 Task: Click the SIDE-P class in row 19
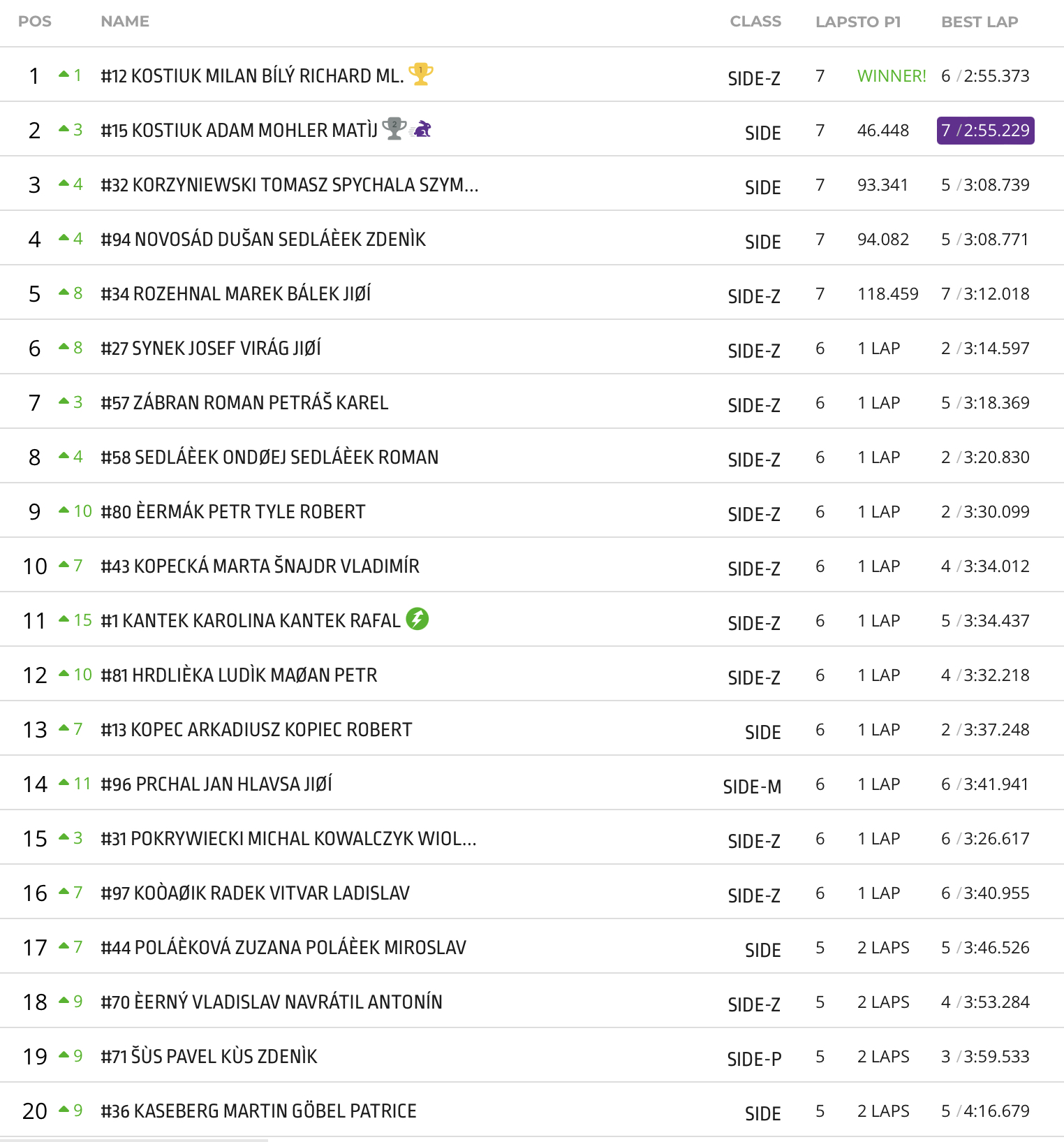(x=754, y=1059)
